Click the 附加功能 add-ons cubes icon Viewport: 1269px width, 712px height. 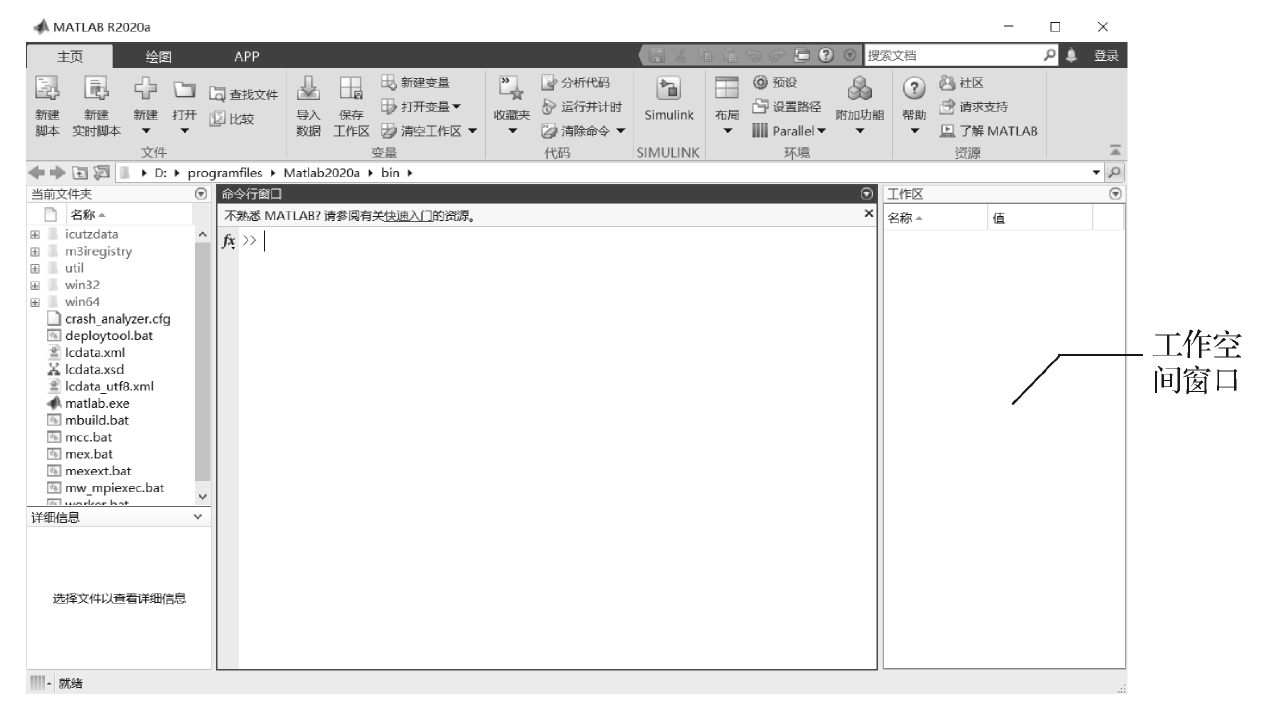coord(859,90)
